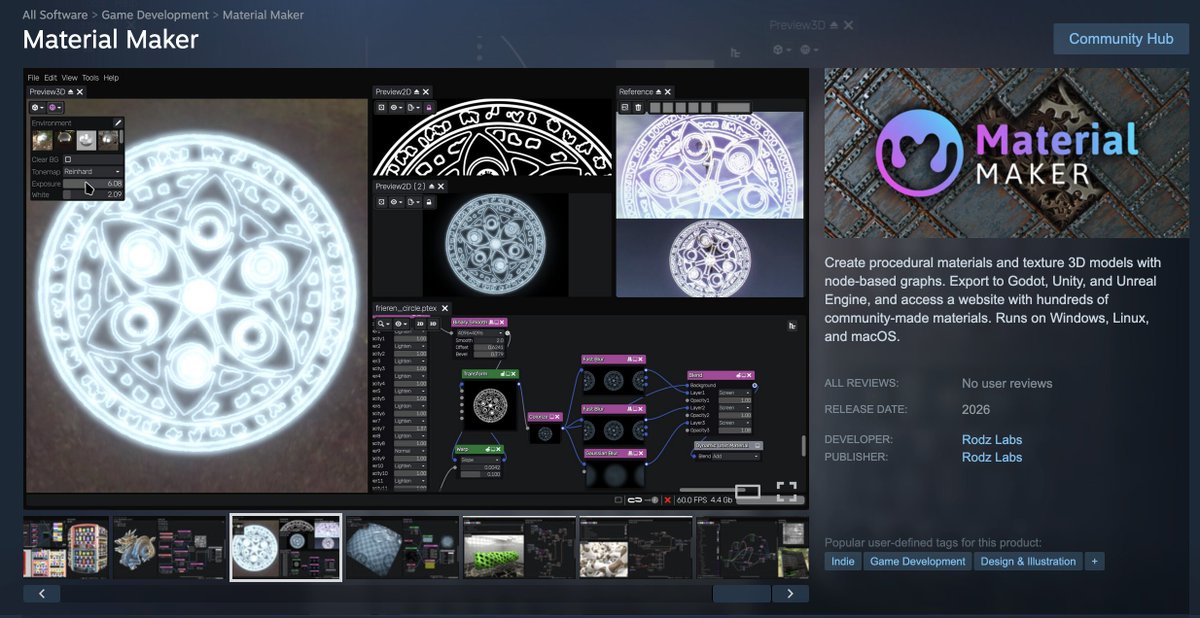Close the Blend node
The height and width of the screenshot is (618, 1200).
point(750,375)
